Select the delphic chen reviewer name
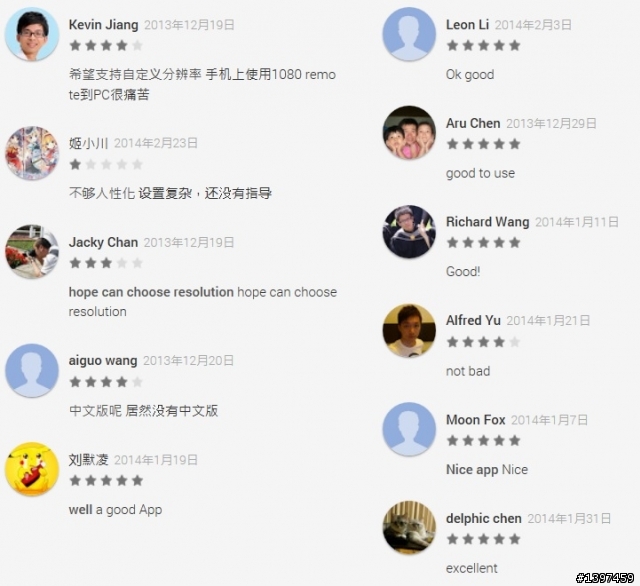 point(484,518)
